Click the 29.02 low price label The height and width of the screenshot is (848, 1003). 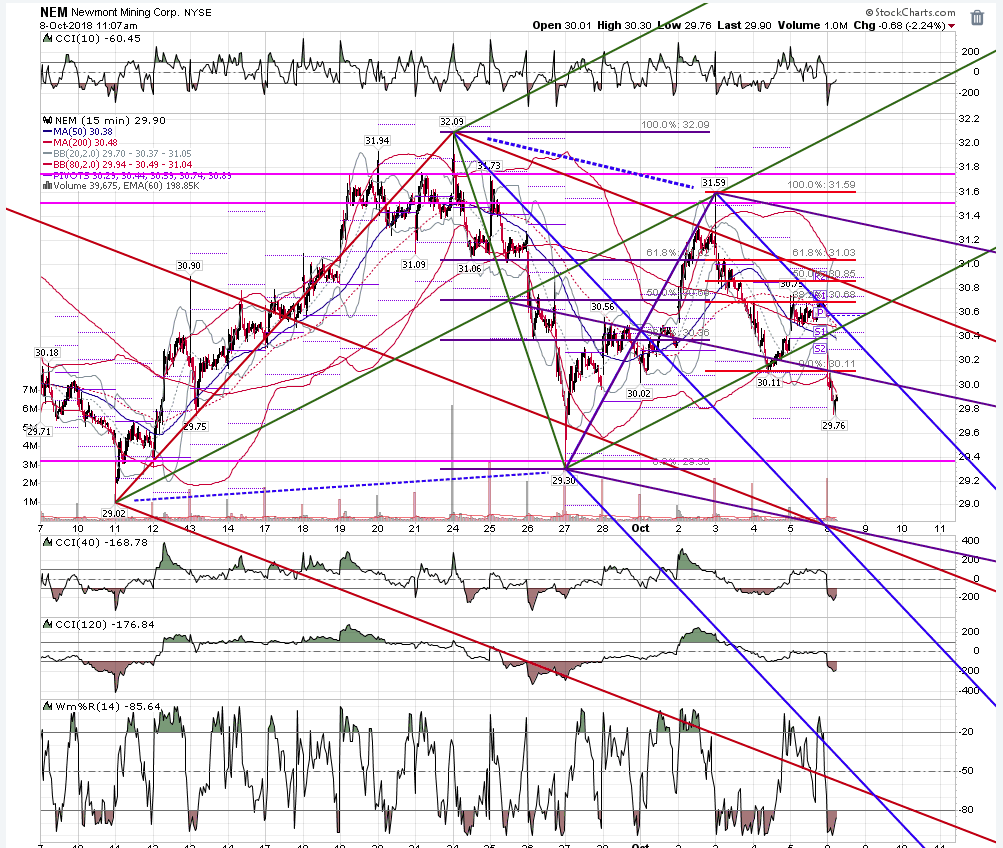[114, 513]
